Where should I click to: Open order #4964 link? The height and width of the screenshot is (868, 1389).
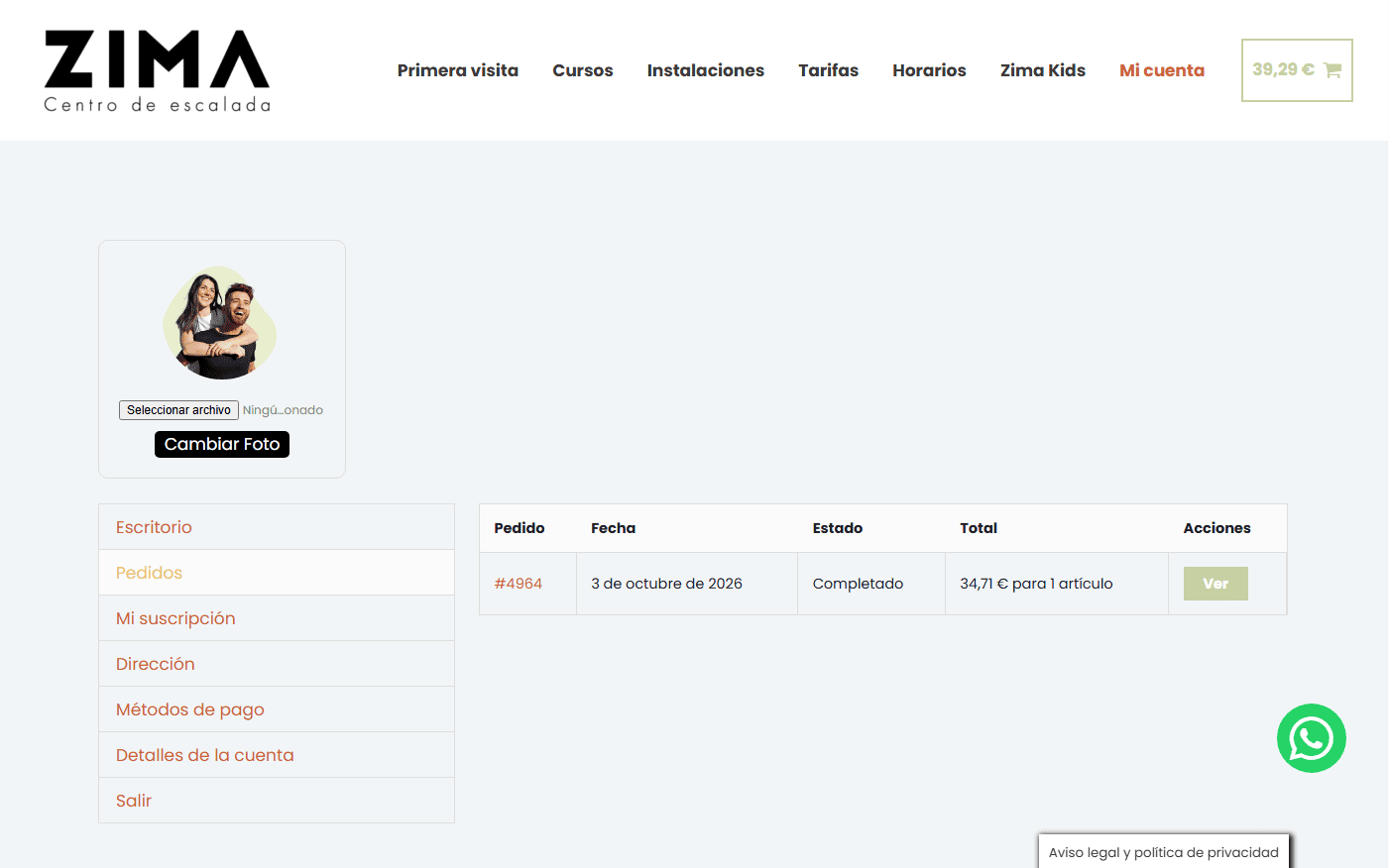coord(519,584)
